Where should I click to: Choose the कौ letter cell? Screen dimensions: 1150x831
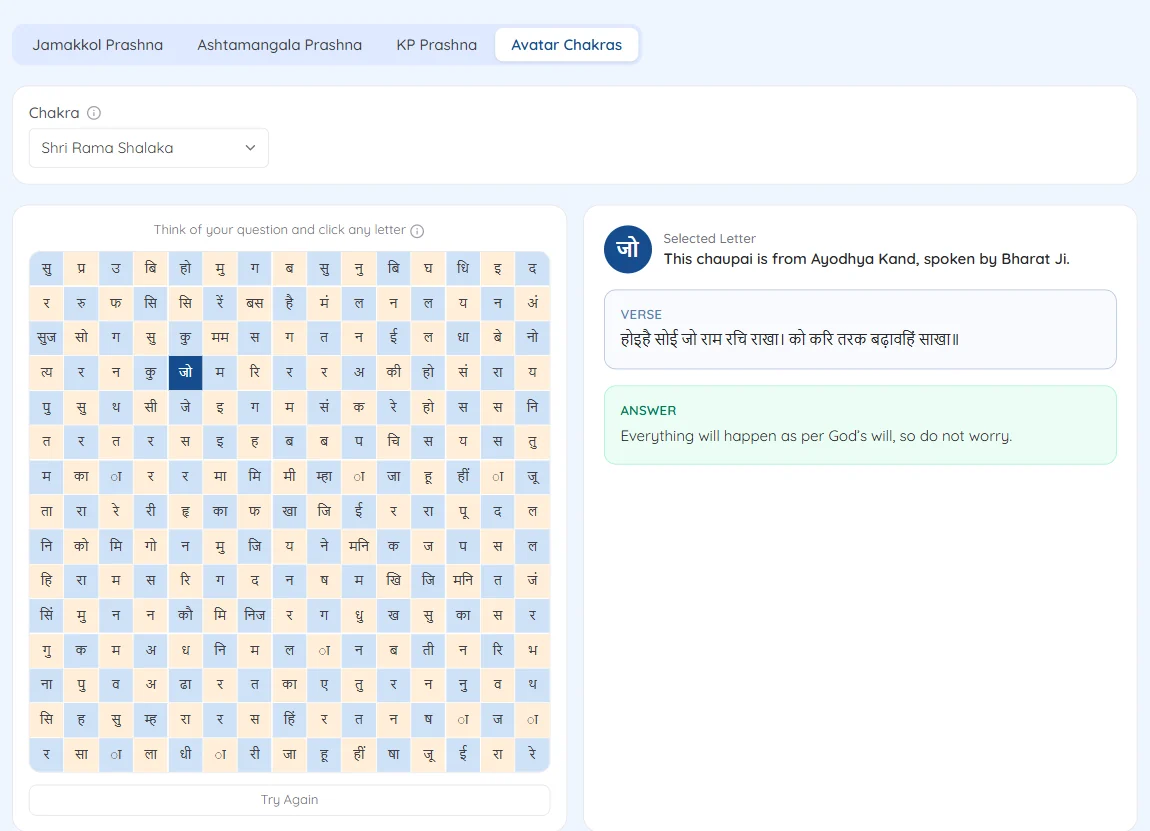tap(186, 615)
